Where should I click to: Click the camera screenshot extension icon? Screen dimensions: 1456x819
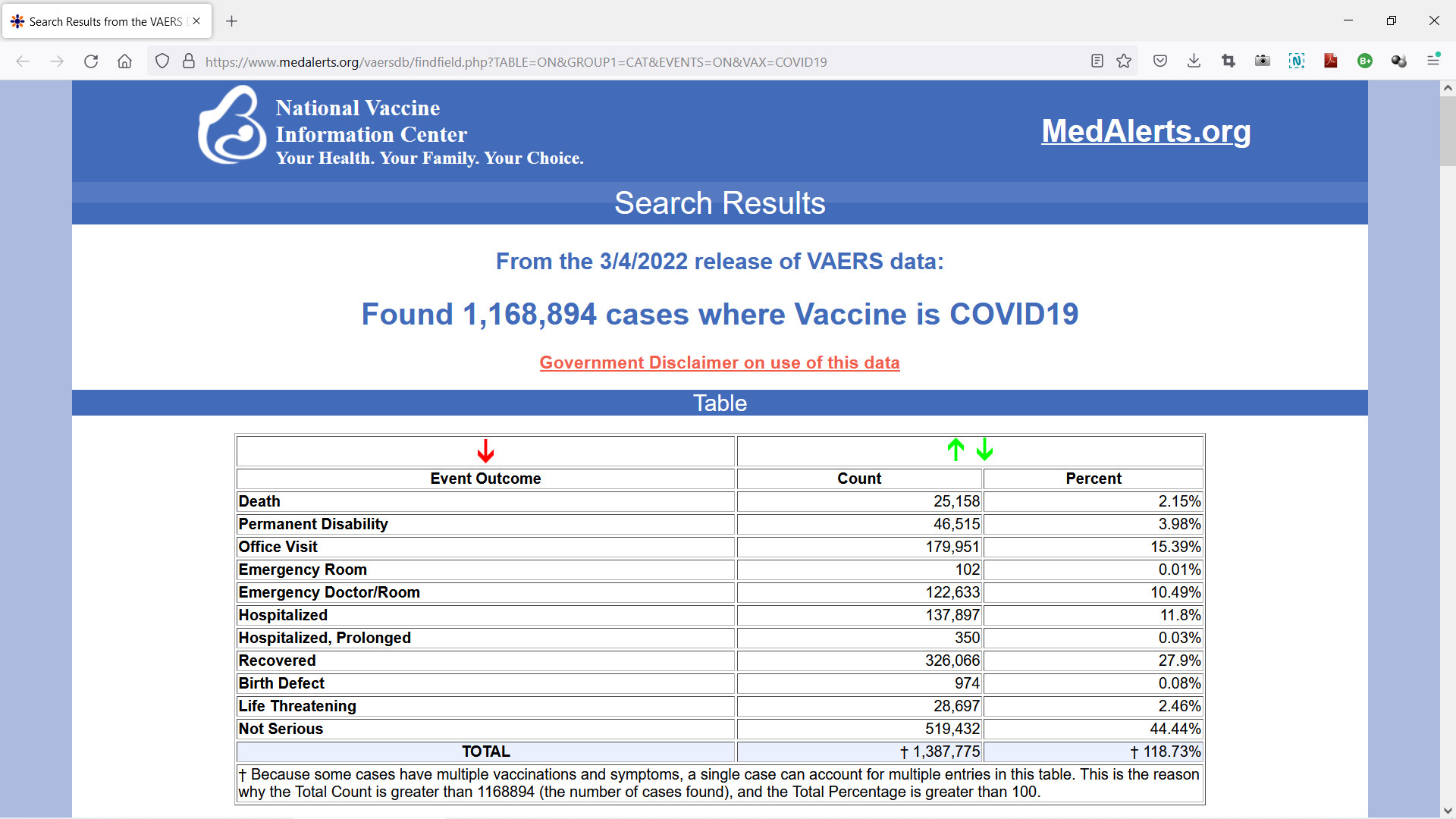click(1263, 61)
